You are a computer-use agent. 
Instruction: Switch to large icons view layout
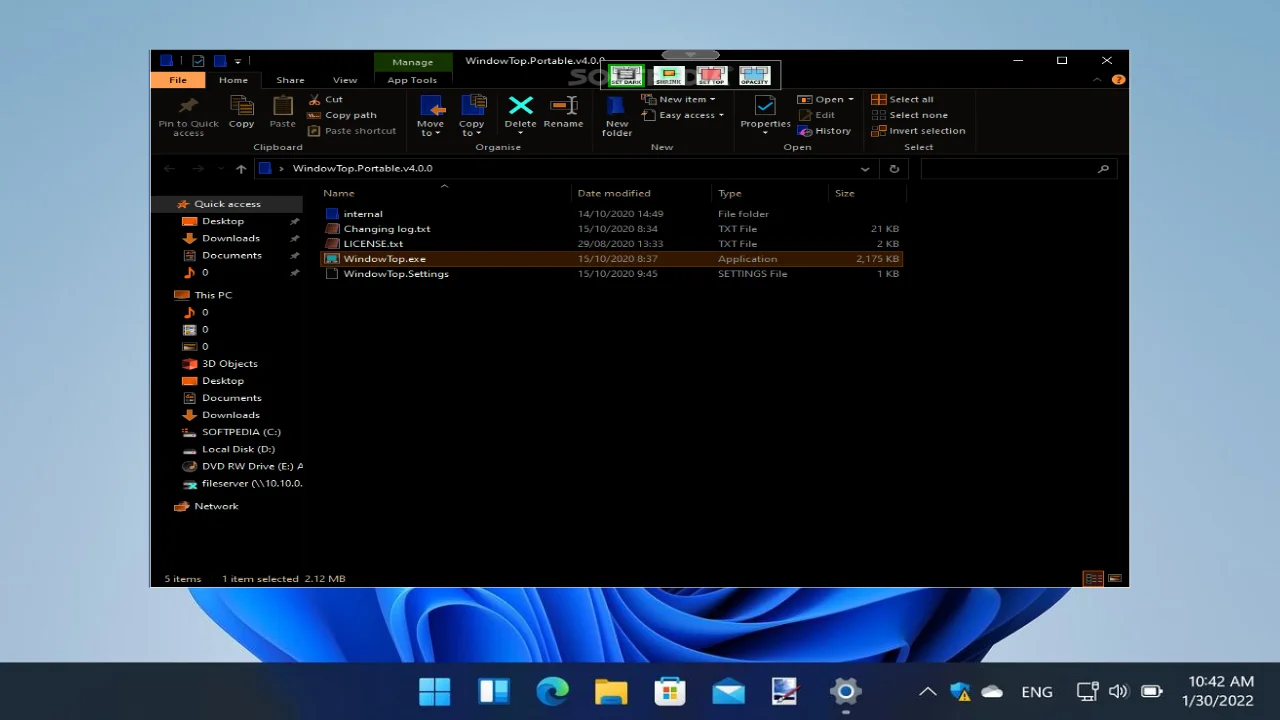[1114, 578]
